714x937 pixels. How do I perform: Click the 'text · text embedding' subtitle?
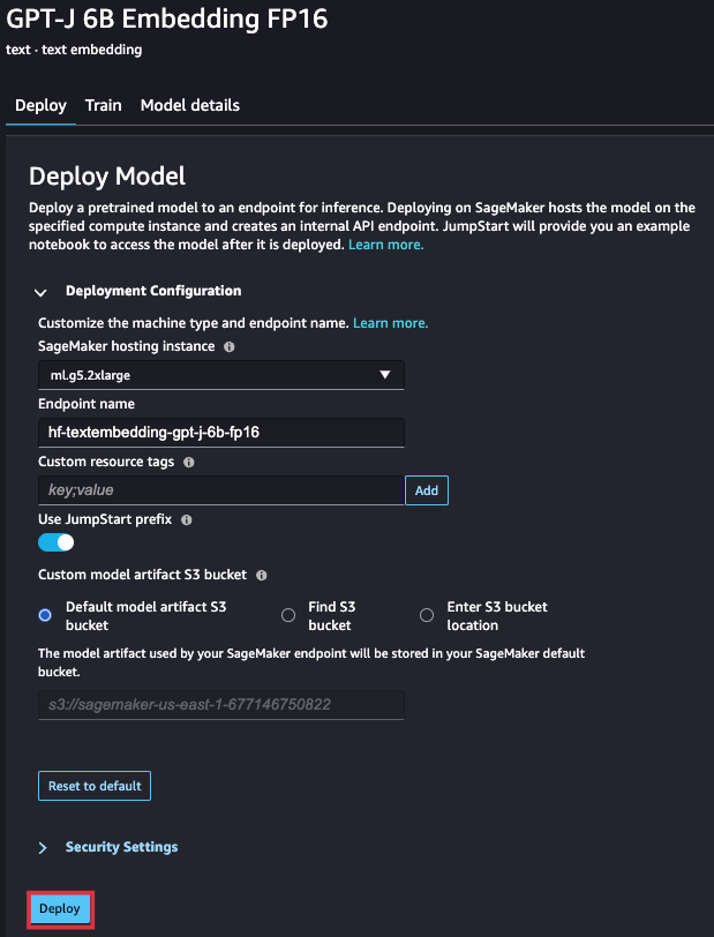pyautogui.click(x=74, y=50)
